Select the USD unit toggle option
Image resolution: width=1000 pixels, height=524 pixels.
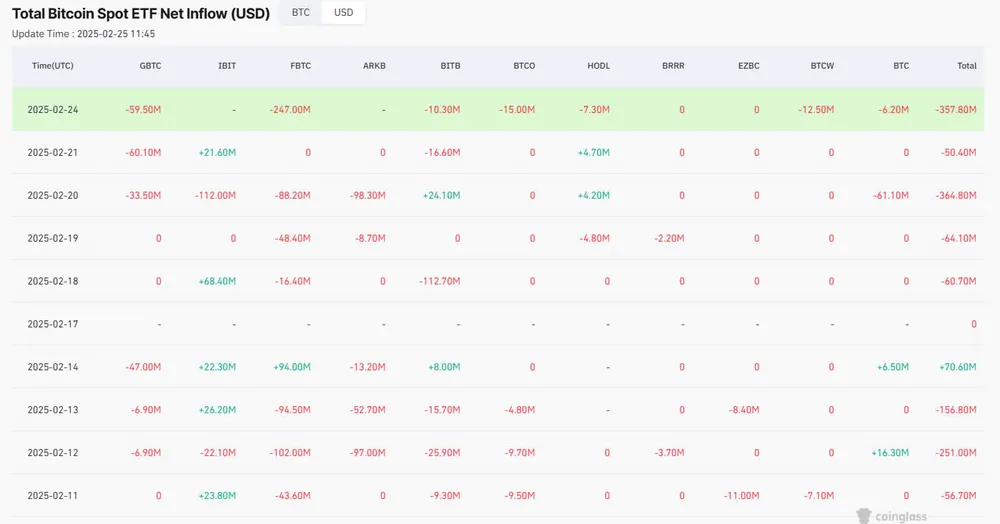343,13
